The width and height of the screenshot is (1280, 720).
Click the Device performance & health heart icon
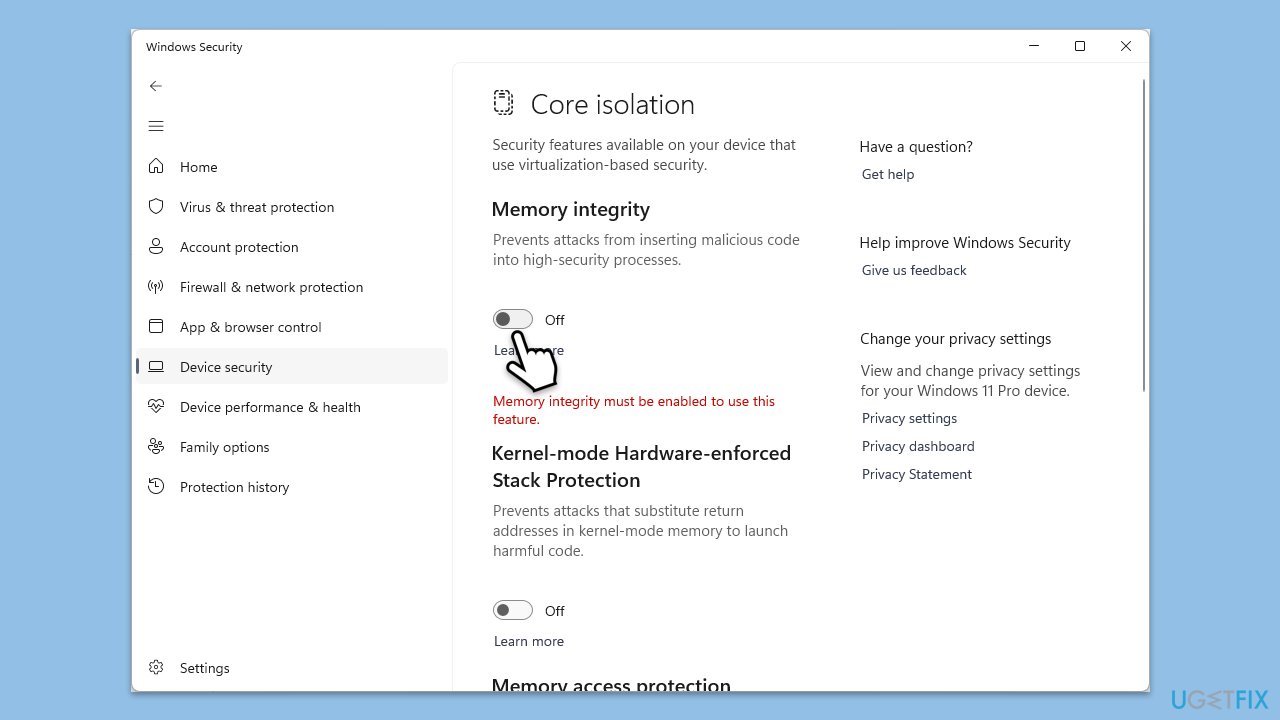click(156, 407)
